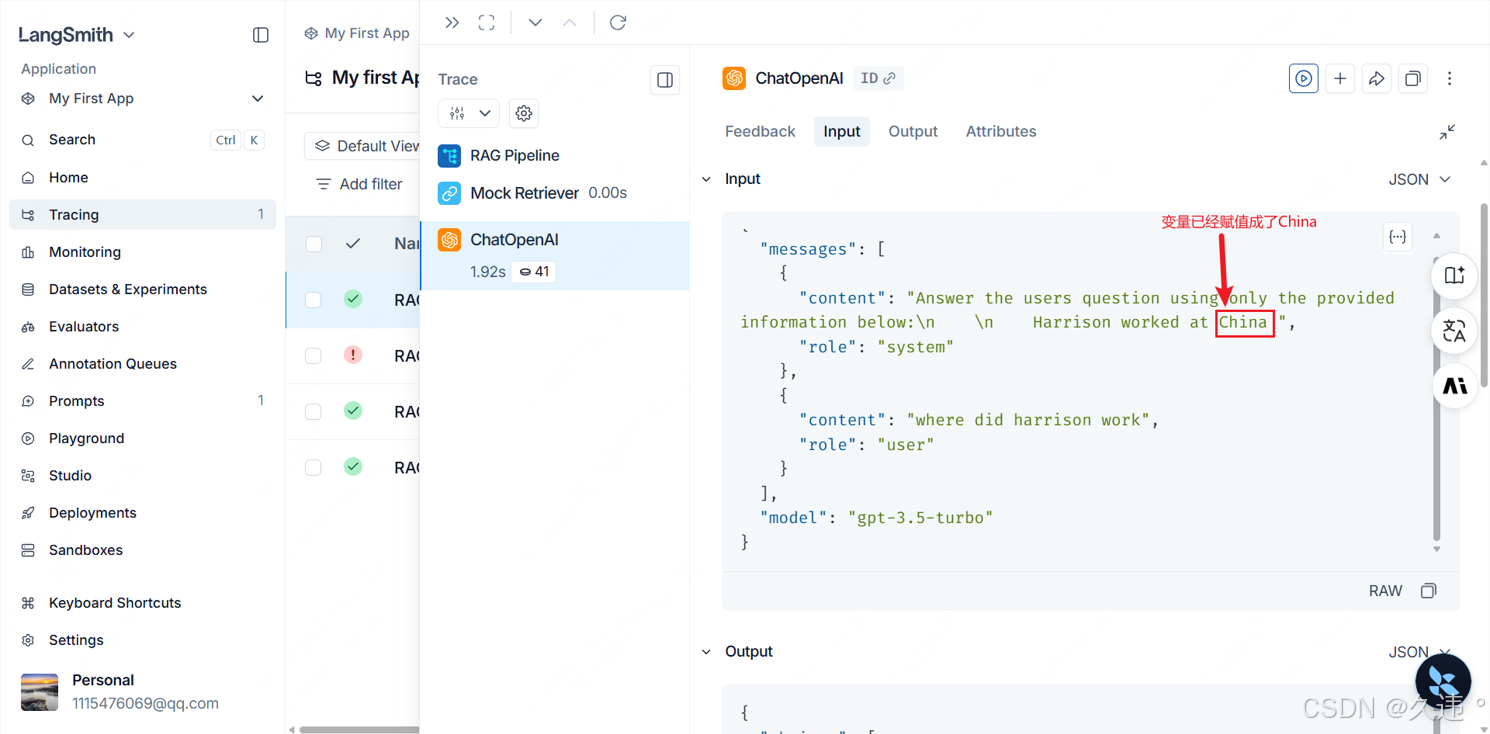Toggle the LangSmith sidebar collapse icon
Viewport: 1490px width, 734px height.
(261, 35)
